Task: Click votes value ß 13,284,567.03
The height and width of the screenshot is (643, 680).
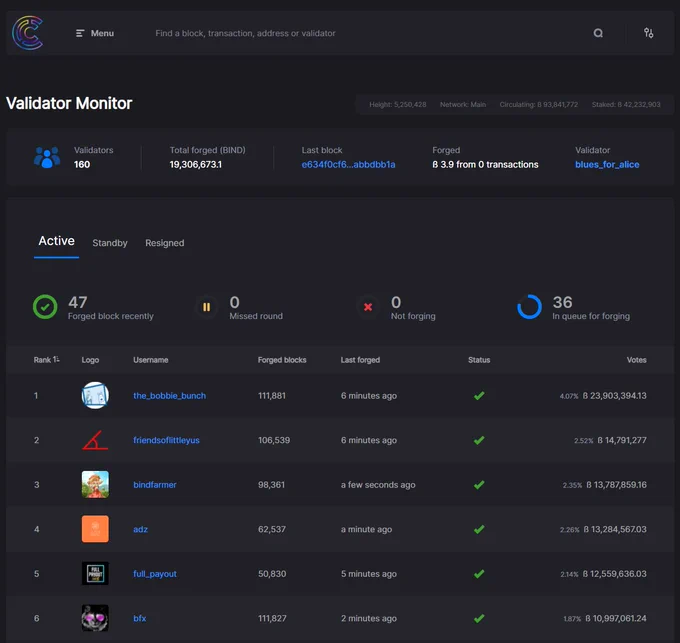Action: click(615, 529)
